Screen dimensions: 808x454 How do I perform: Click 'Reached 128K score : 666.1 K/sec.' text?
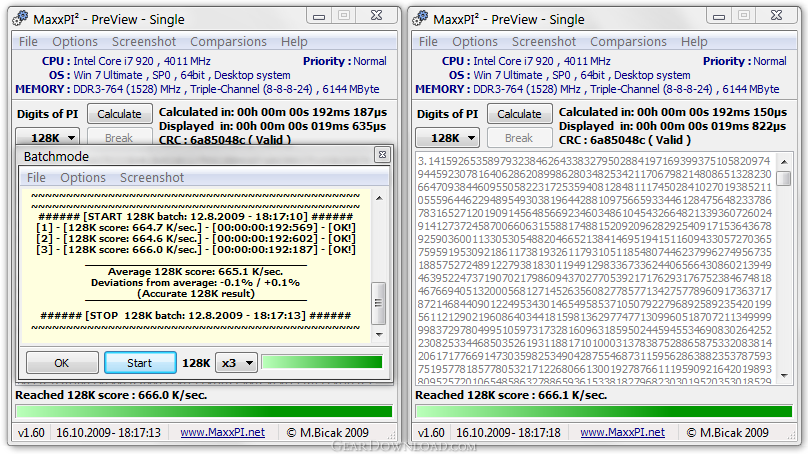point(511,395)
